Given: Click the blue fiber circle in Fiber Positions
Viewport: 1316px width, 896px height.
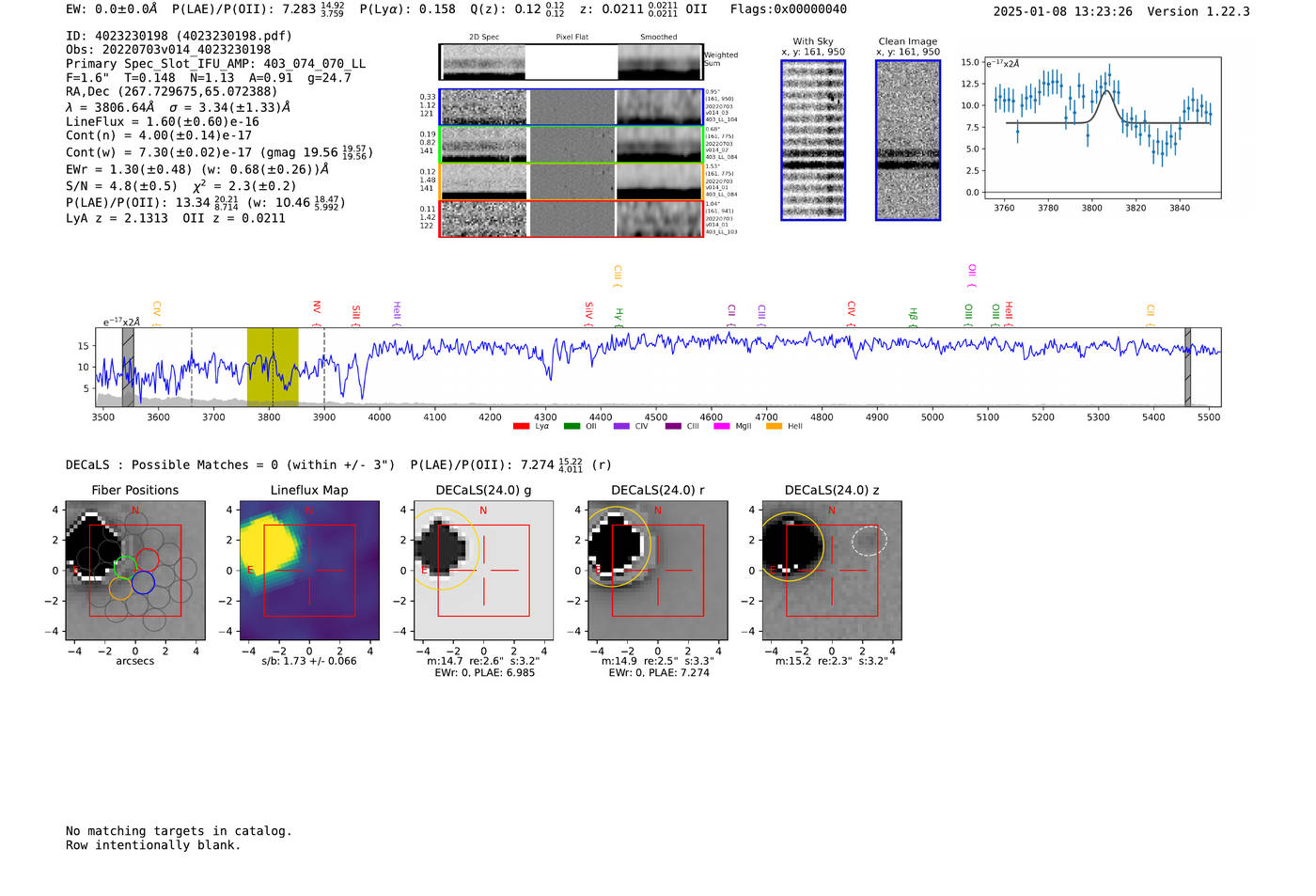Looking at the screenshot, I should [x=143, y=583].
